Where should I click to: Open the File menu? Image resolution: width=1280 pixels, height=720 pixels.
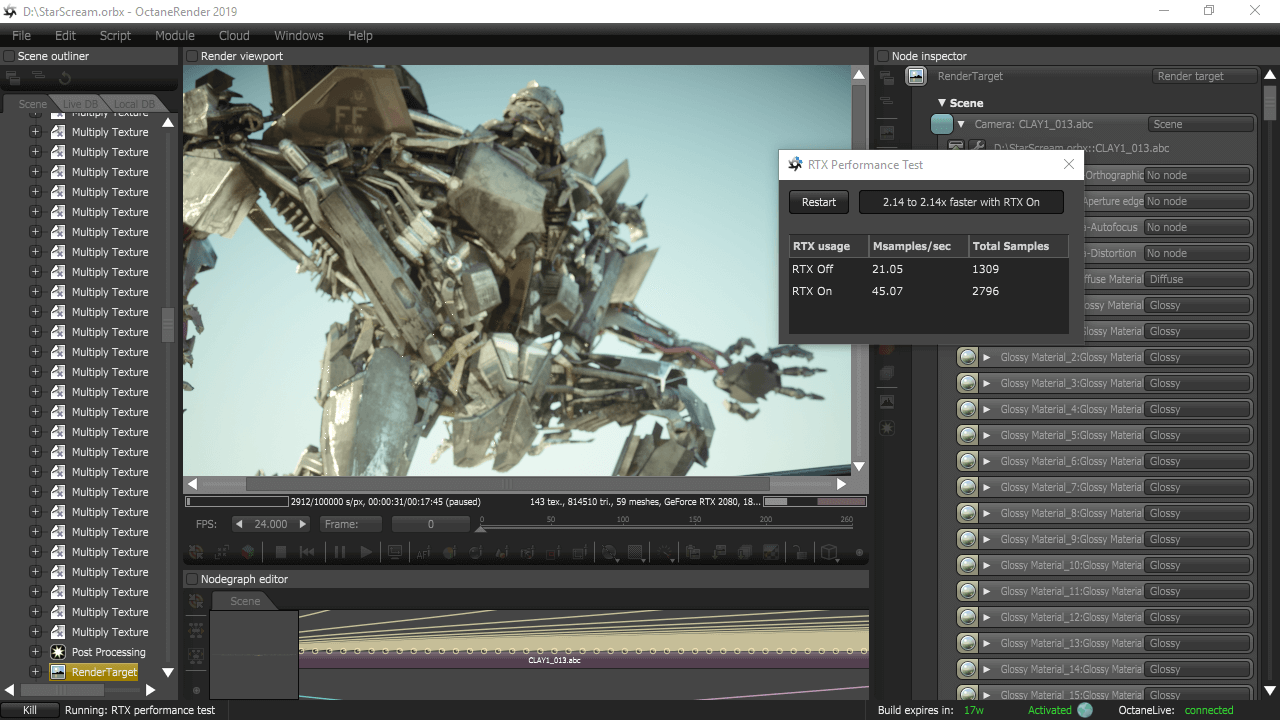pos(21,35)
